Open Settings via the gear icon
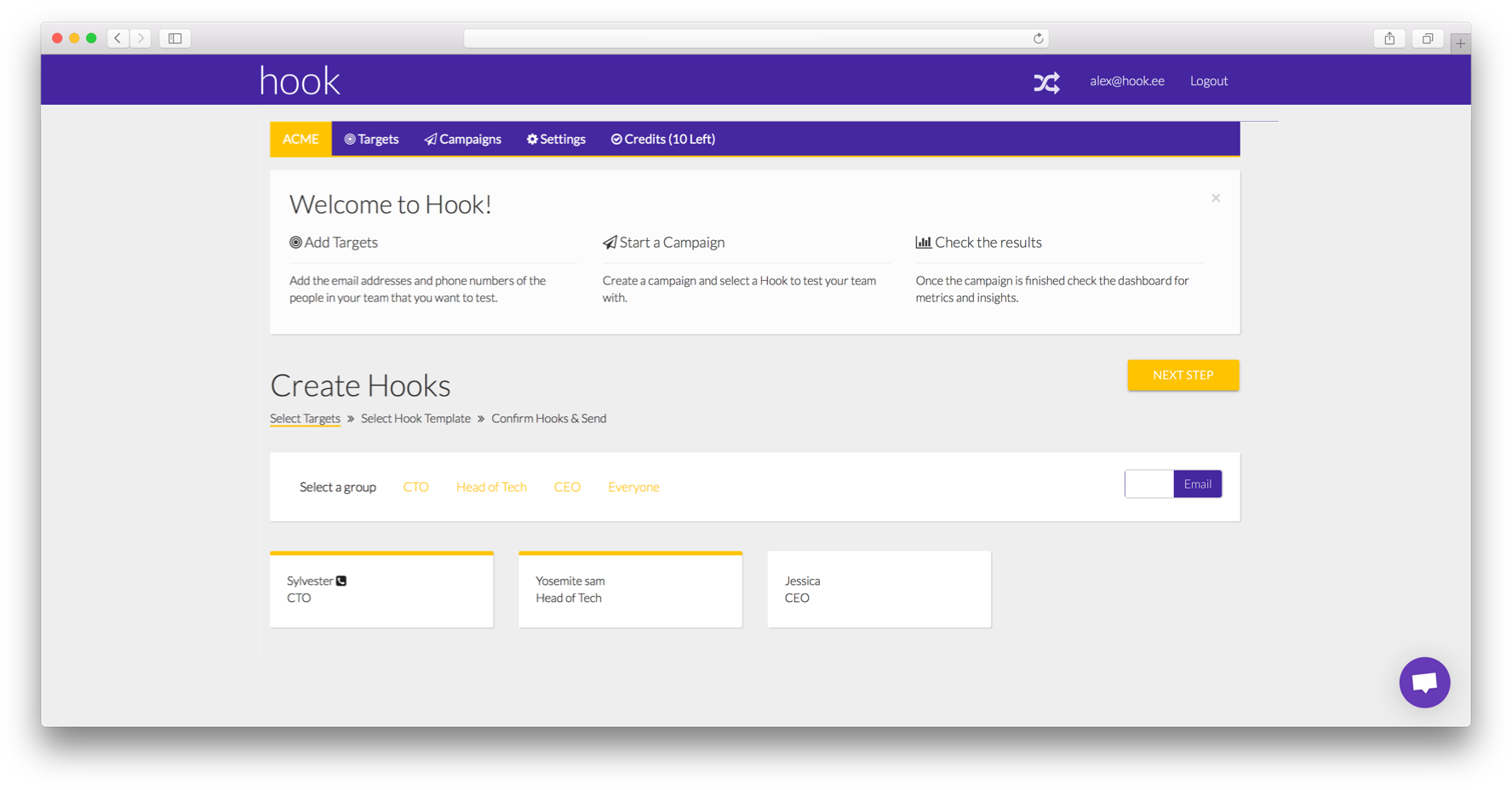The width and height of the screenshot is (1512, 790). (531, 139)
